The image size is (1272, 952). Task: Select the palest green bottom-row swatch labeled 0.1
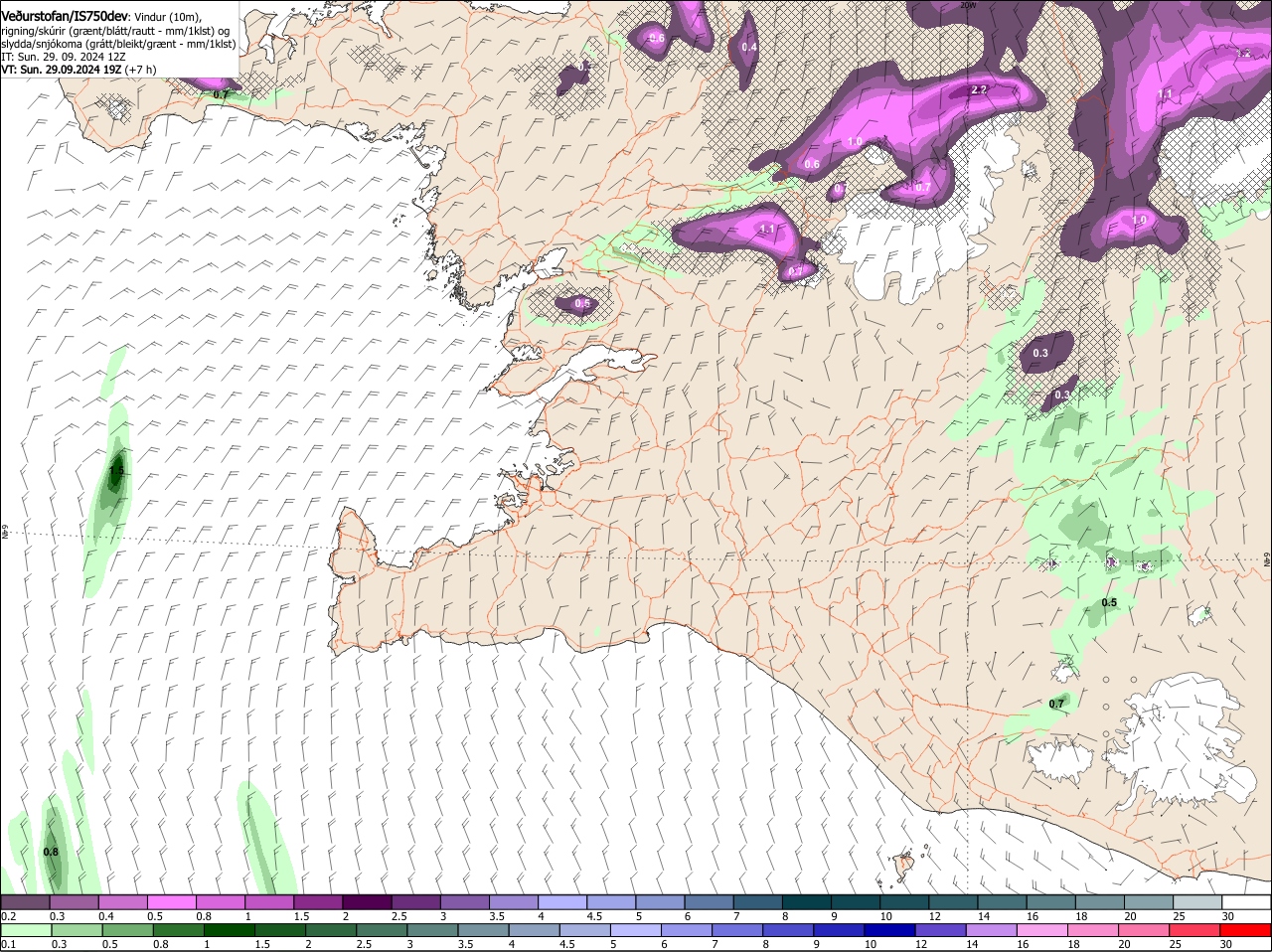[26, 929]
